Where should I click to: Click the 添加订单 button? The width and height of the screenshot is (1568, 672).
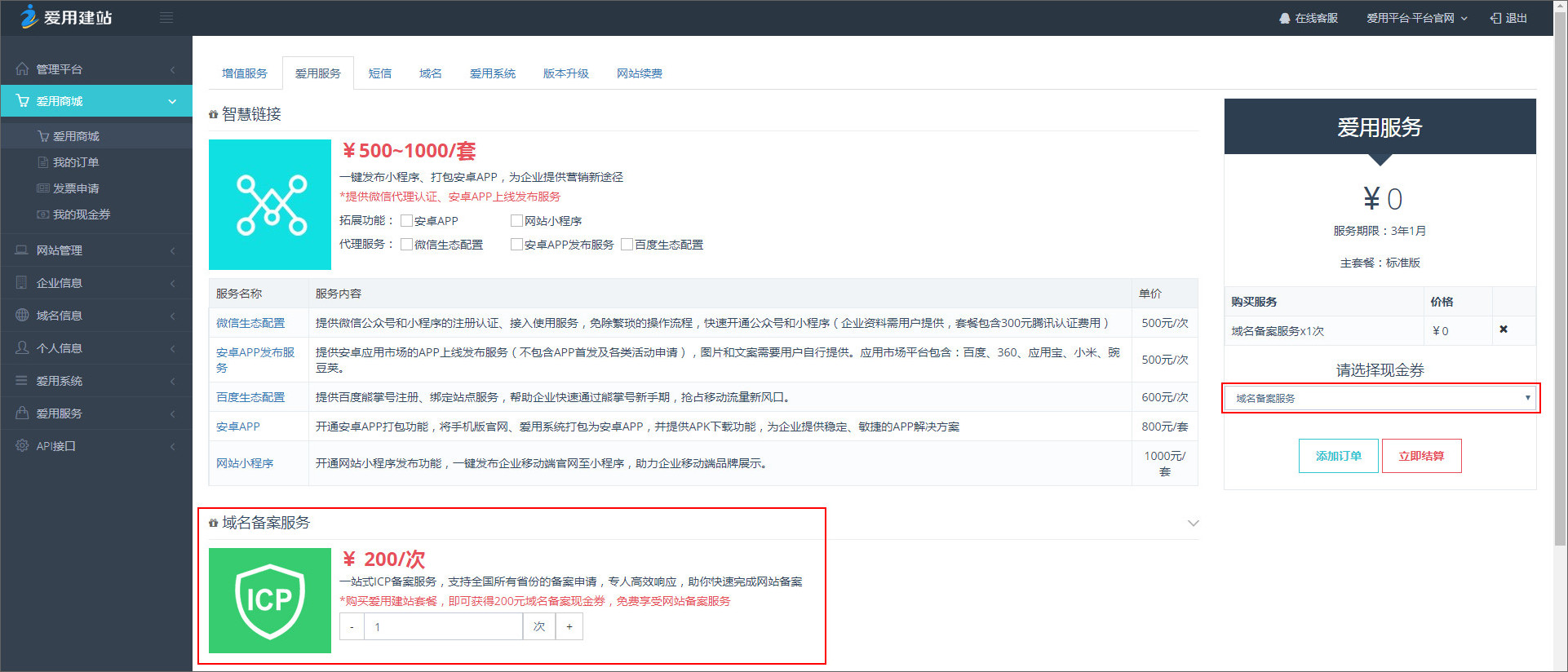1339,456
